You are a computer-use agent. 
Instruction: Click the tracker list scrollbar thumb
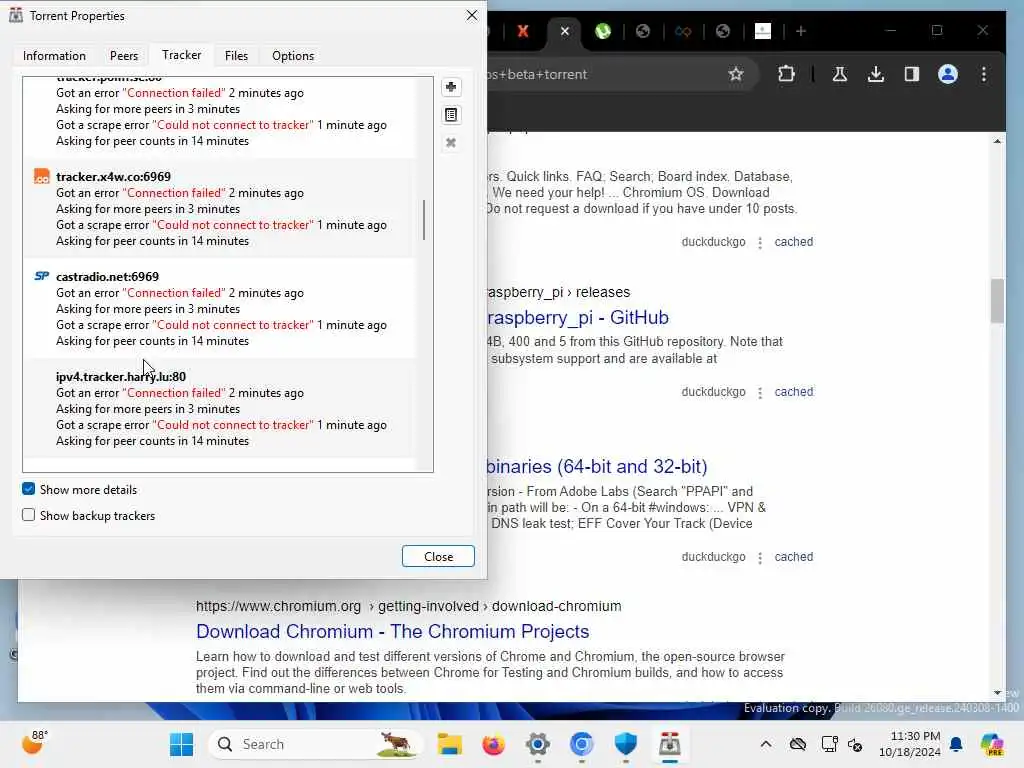tap(424, 219)
